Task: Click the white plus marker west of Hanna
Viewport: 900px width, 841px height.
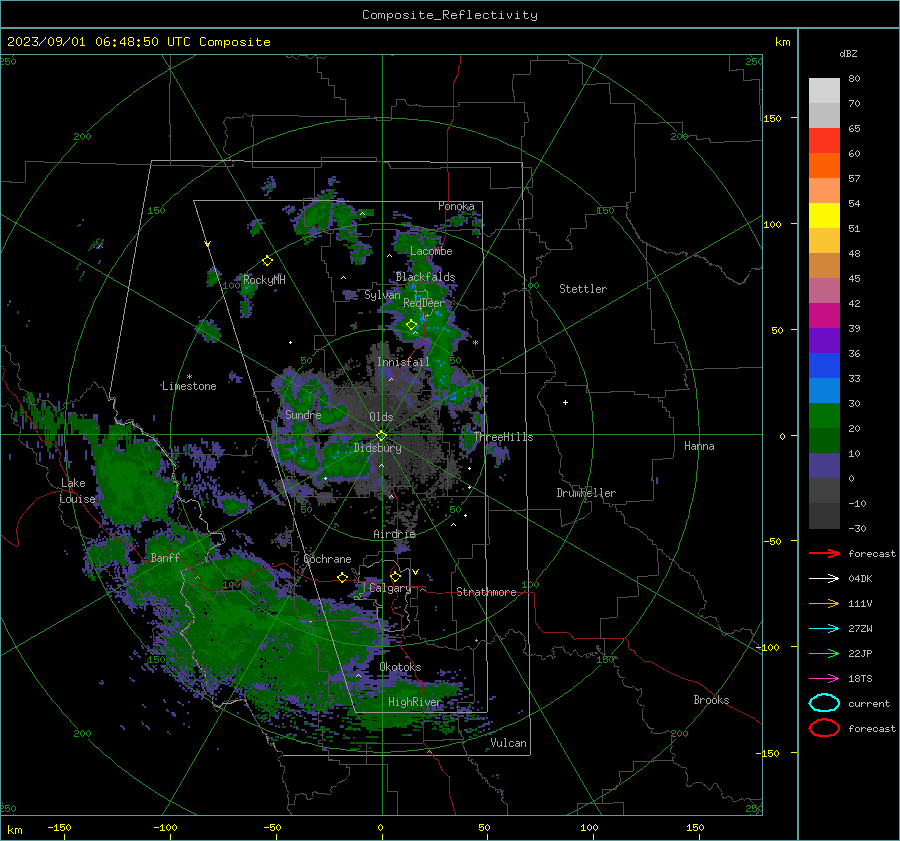Action: [565, 402]
